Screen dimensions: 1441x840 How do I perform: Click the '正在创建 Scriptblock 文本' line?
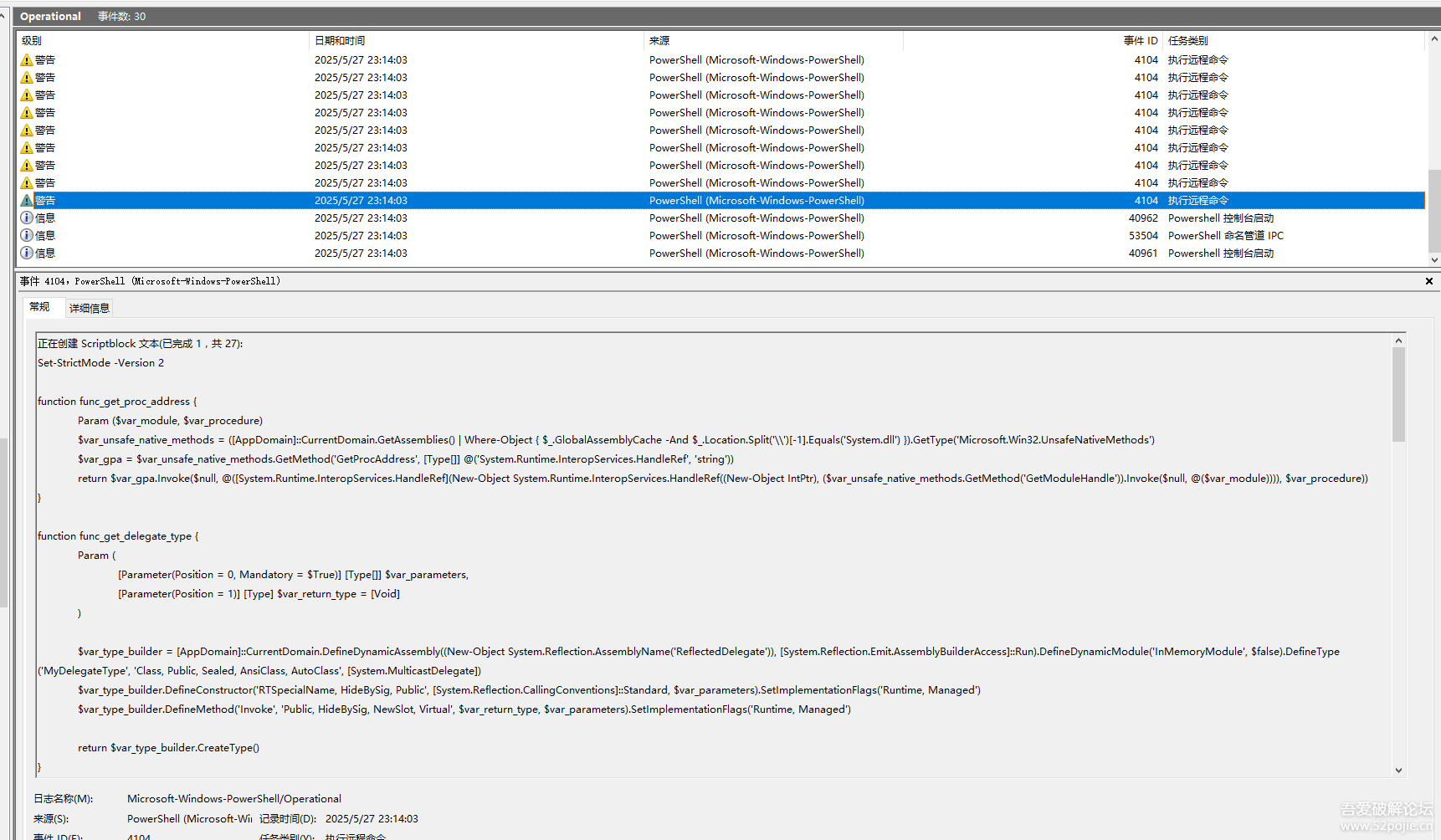(x=141, y=344)
